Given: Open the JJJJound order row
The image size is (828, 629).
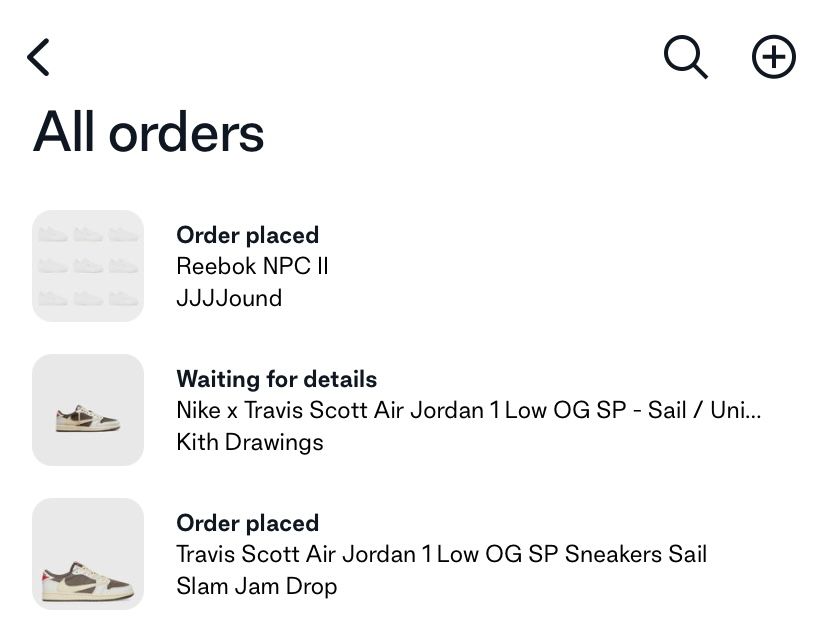Looking at the screenshot, I should [x=414, y=266].
